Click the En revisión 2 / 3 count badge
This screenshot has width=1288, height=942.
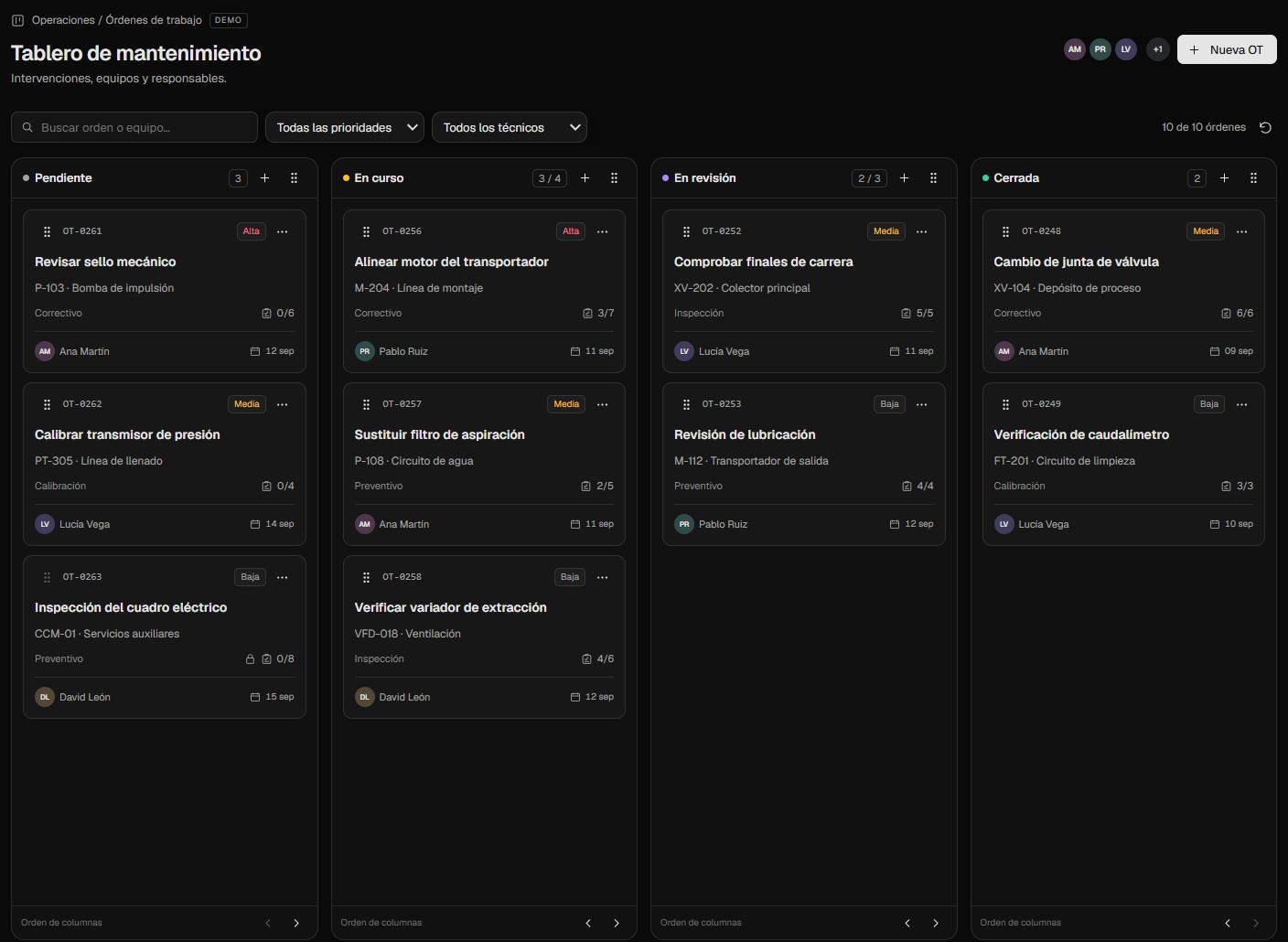(869, 178)
